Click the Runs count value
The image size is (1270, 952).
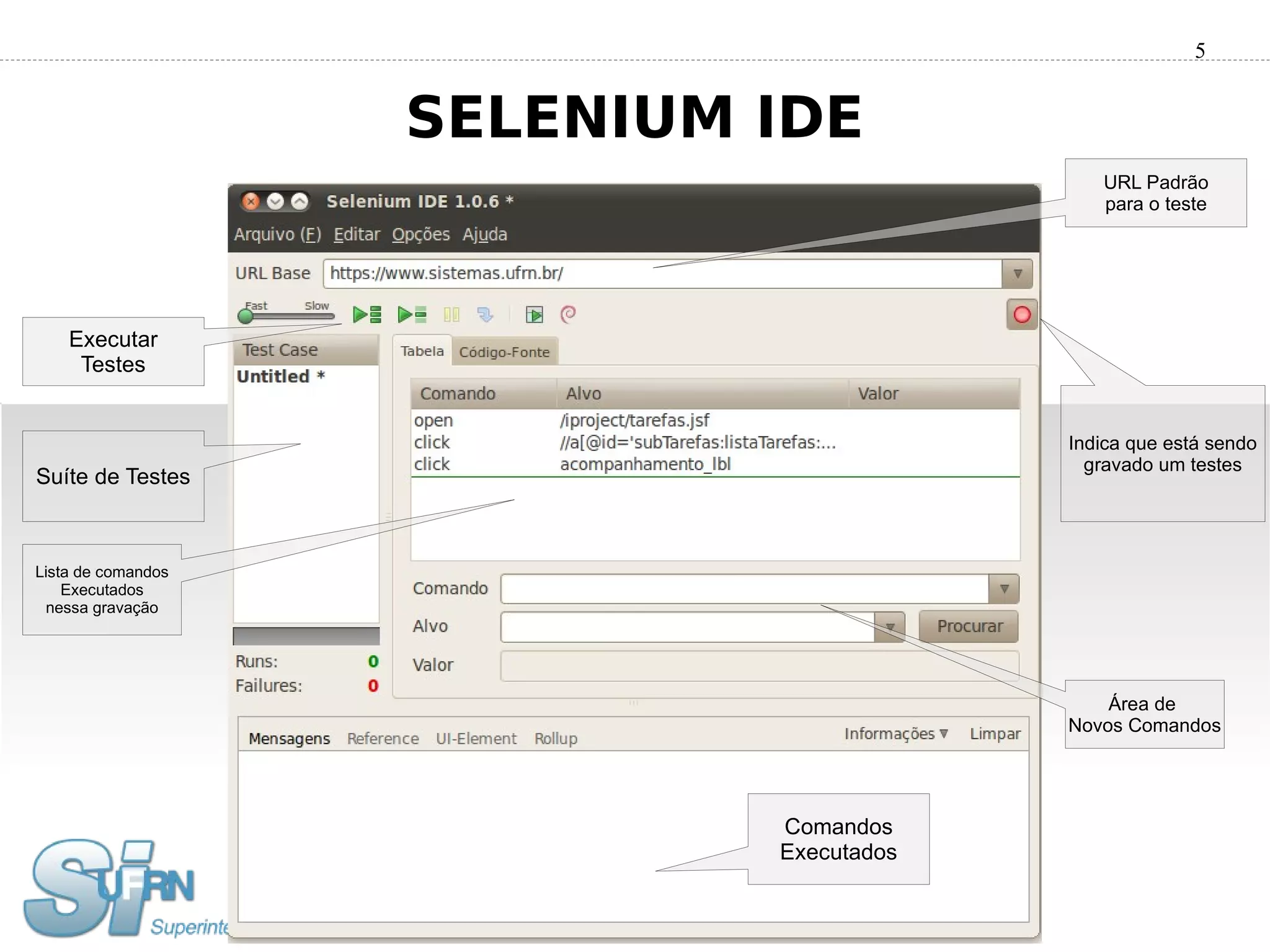point(373,662)
